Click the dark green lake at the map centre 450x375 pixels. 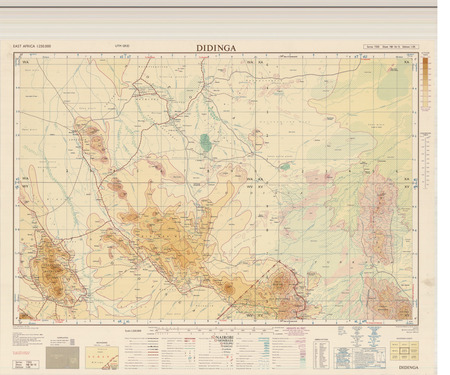(207, 142)
